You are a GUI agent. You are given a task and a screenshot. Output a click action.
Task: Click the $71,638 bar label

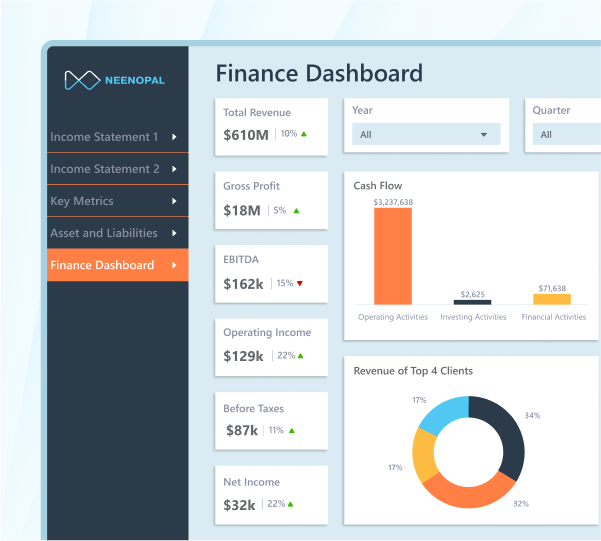(552, 288)
